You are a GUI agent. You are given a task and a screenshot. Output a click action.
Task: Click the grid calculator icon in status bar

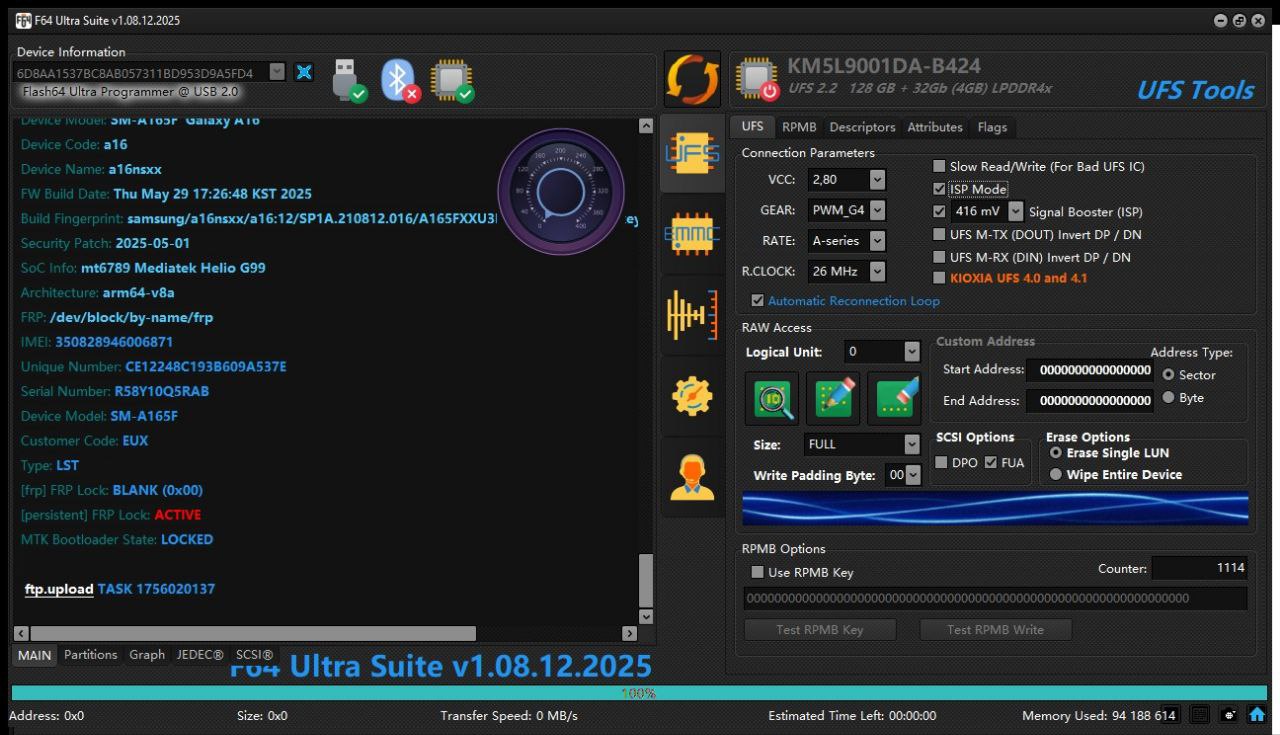coord(1201,715)
